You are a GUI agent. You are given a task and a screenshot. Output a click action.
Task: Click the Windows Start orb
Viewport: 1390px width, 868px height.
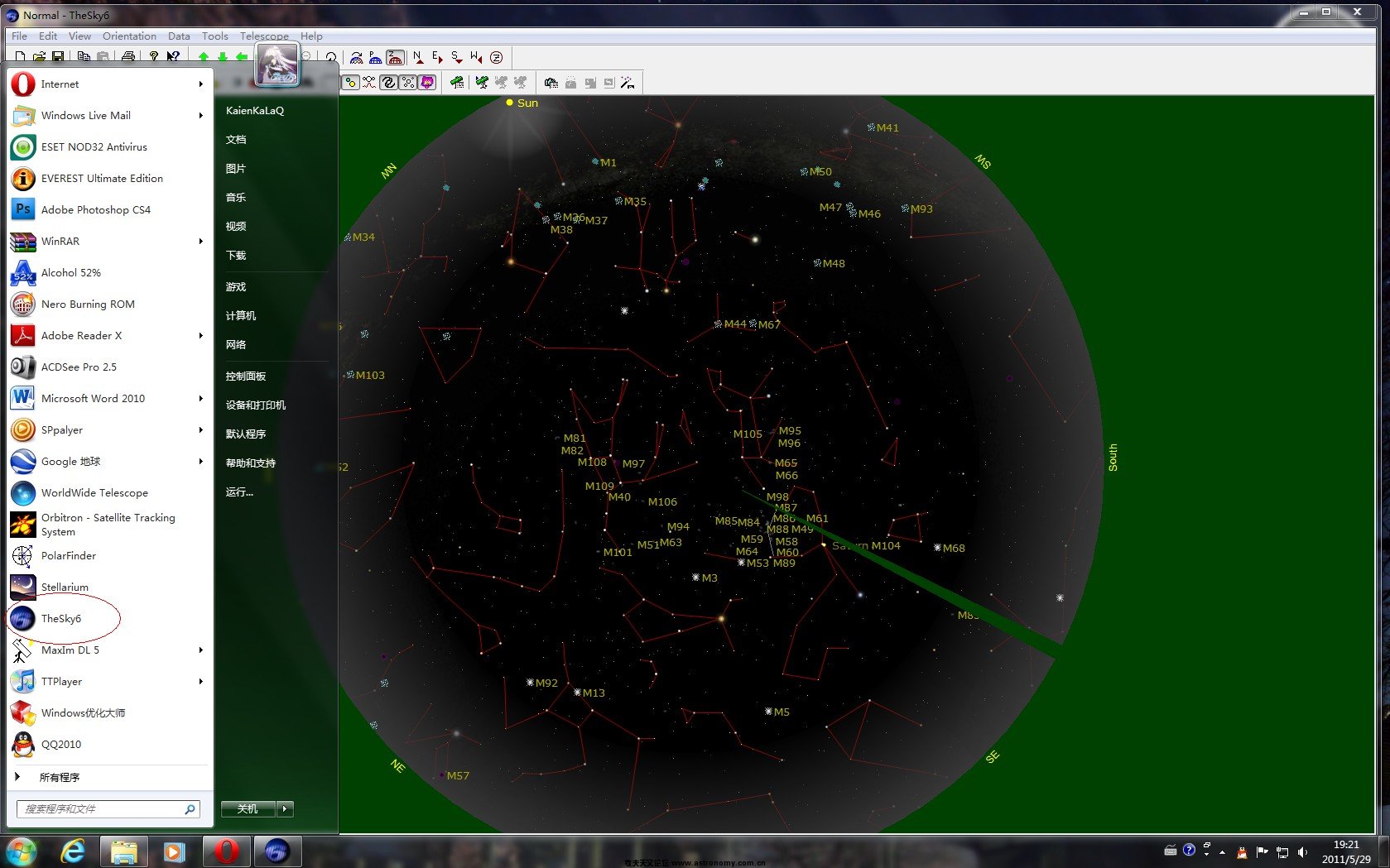[22, 851]
